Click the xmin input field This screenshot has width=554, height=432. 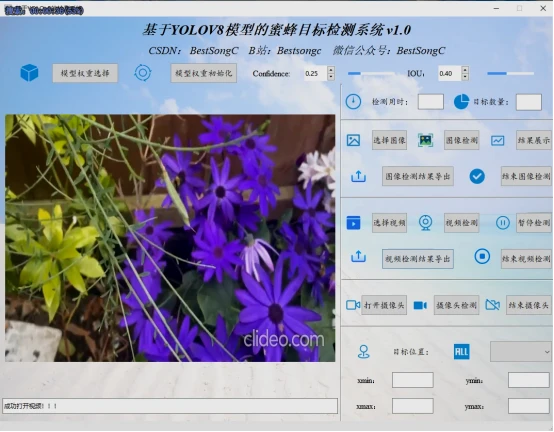(x=413, y=380)
